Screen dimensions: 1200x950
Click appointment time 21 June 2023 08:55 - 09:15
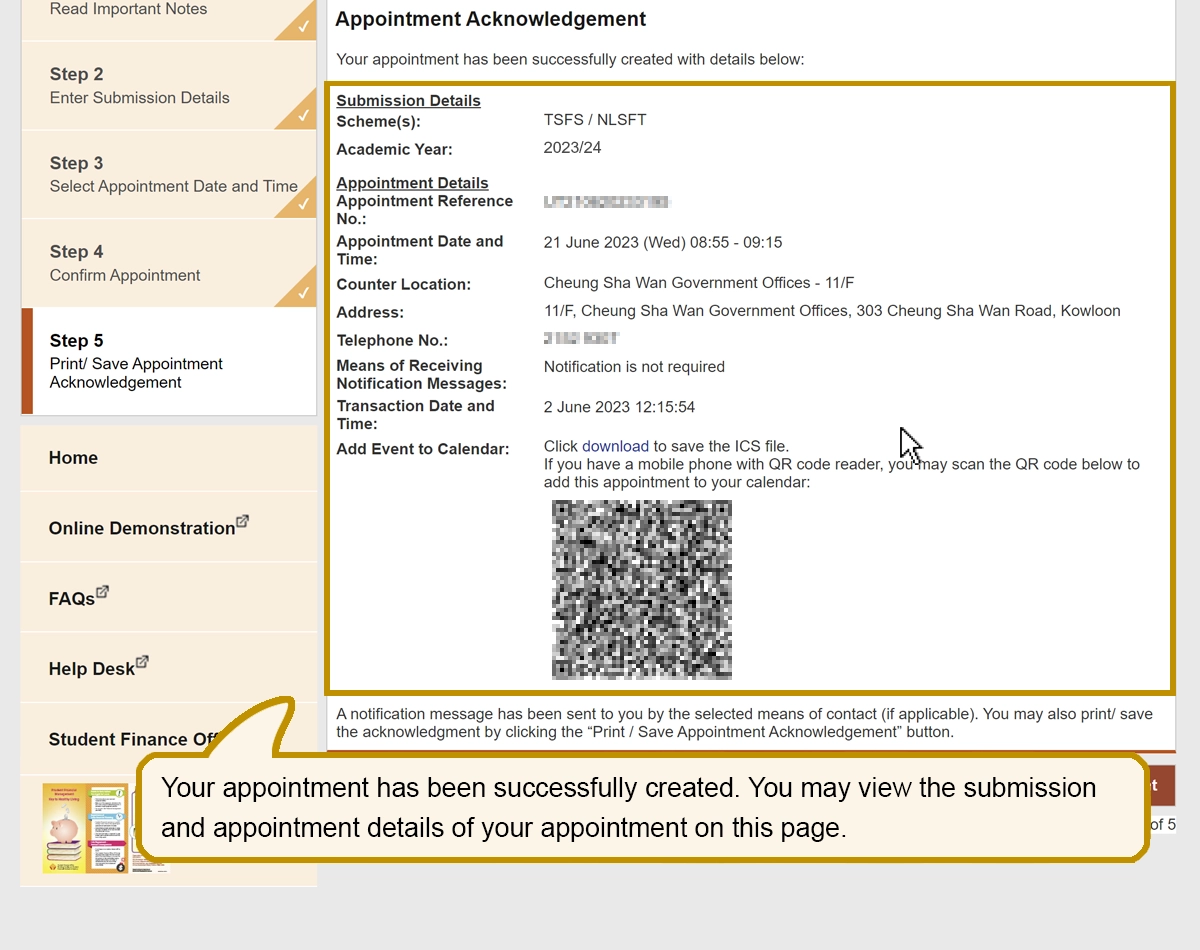pos(663,243)
